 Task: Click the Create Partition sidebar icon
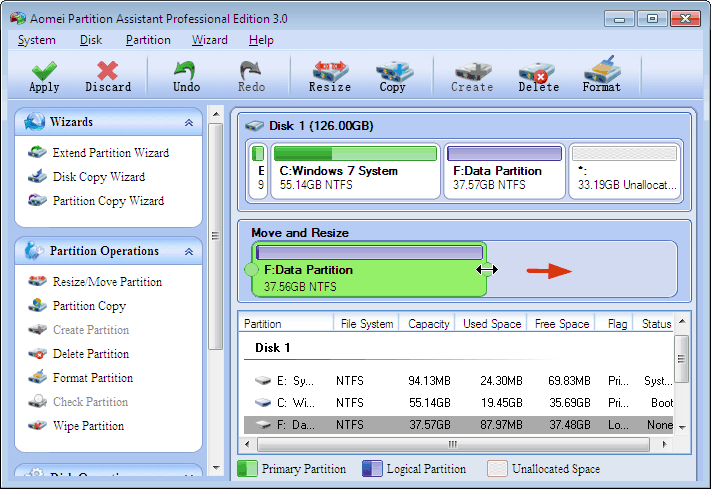(37, 329)
